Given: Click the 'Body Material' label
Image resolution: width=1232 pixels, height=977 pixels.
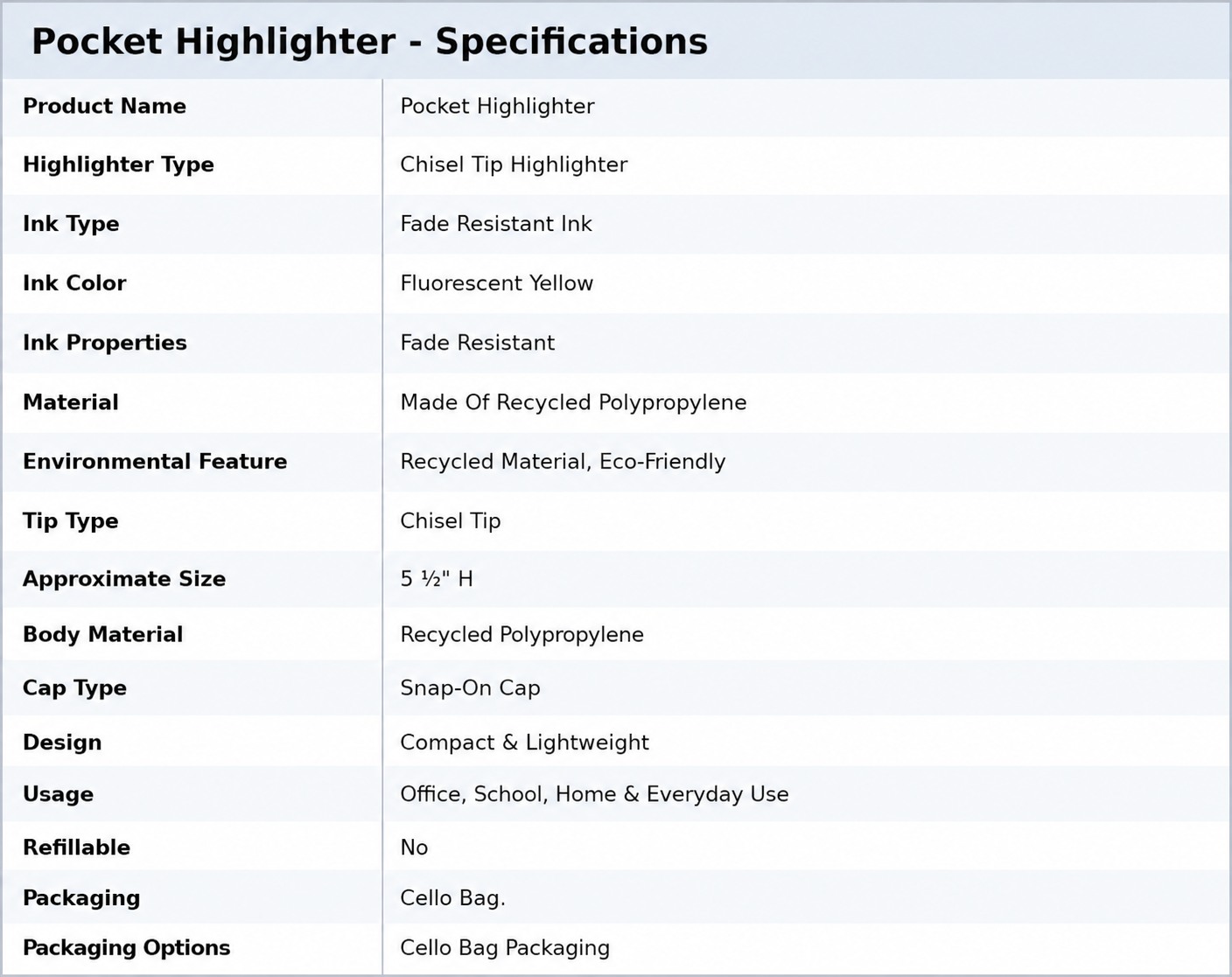Looking at the screenshot, I should pyautogui.click(x=103, y=635).
